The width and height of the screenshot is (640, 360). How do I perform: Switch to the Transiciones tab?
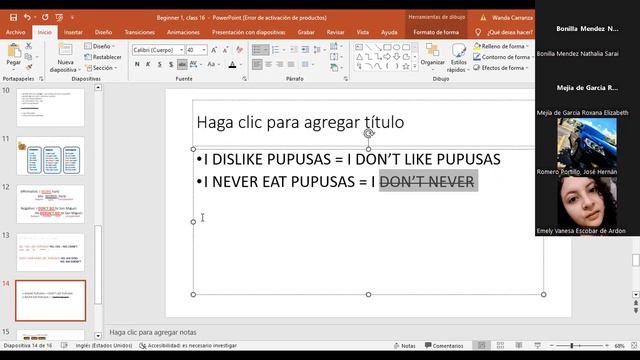[x=140, y=32]
